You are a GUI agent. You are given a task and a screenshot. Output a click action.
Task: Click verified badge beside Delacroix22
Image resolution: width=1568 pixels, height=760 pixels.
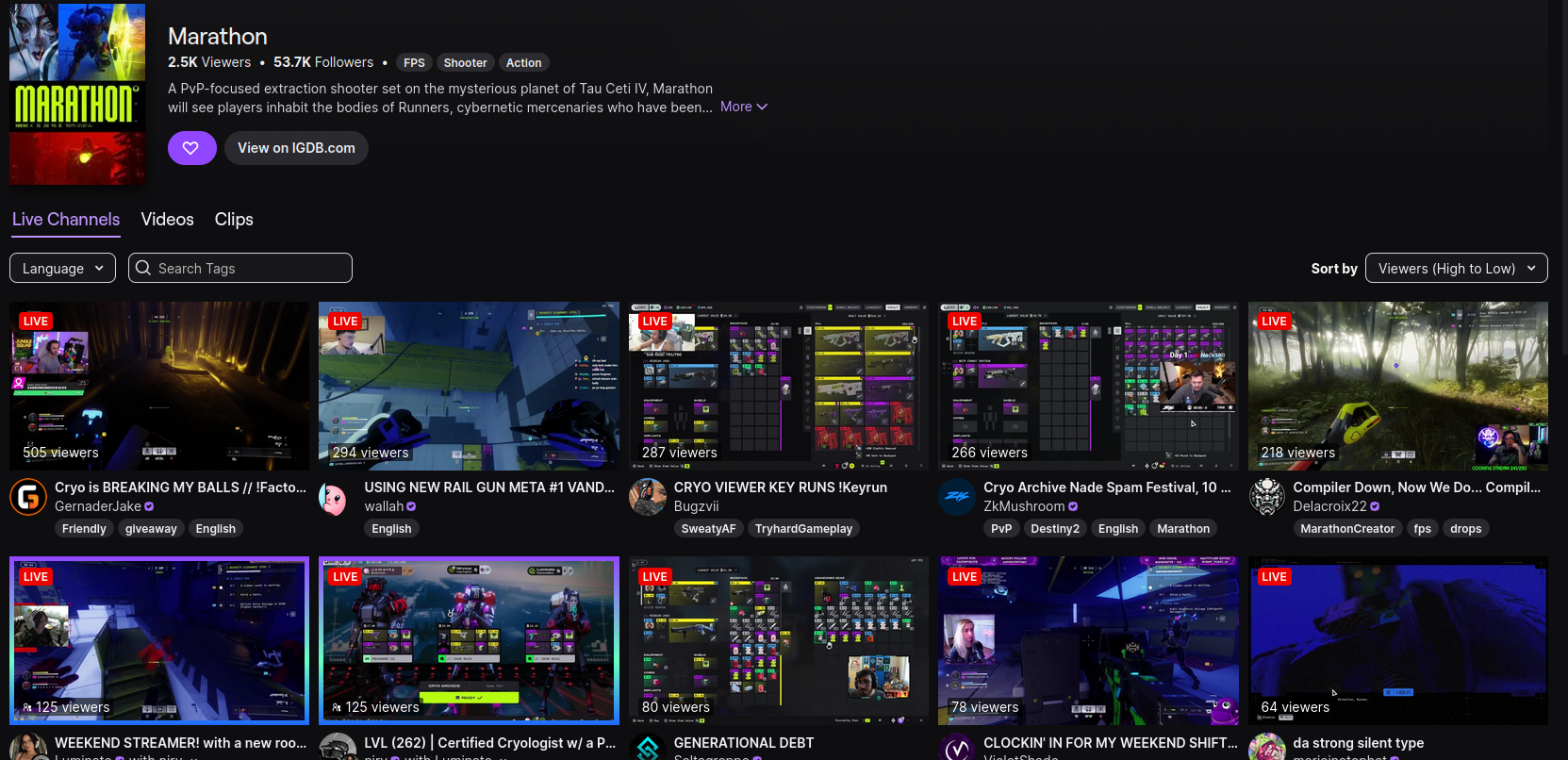tap(1375, 506)
